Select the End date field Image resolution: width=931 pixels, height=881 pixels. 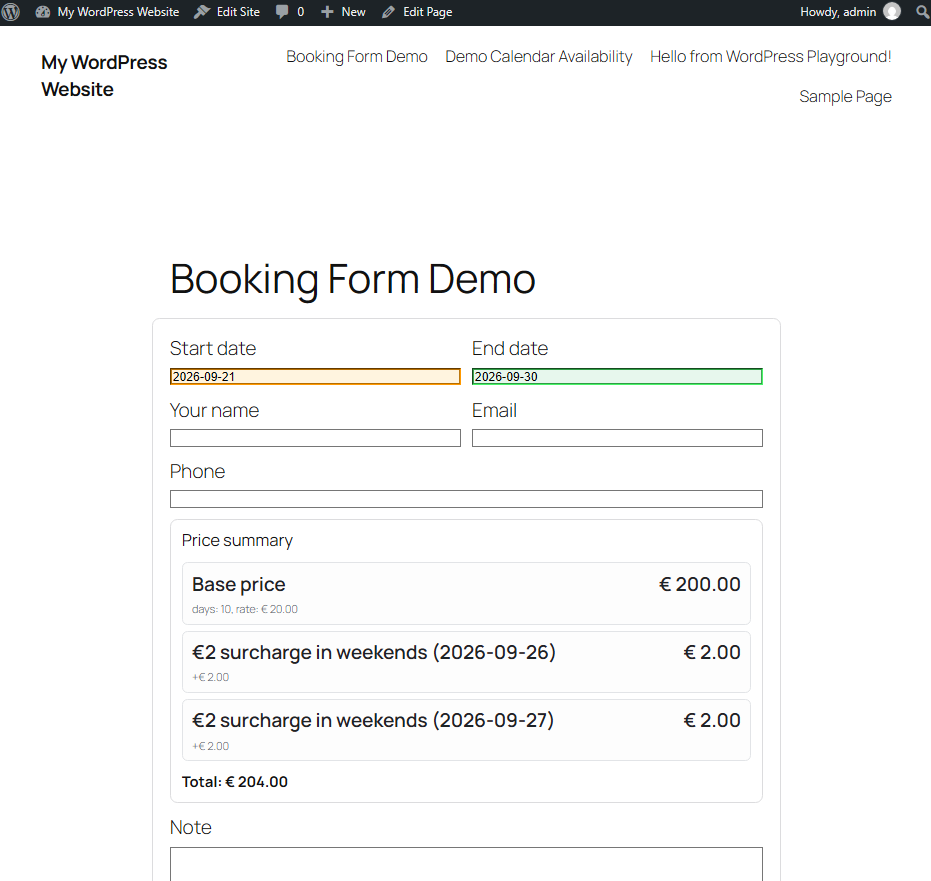tap(618, 376)
